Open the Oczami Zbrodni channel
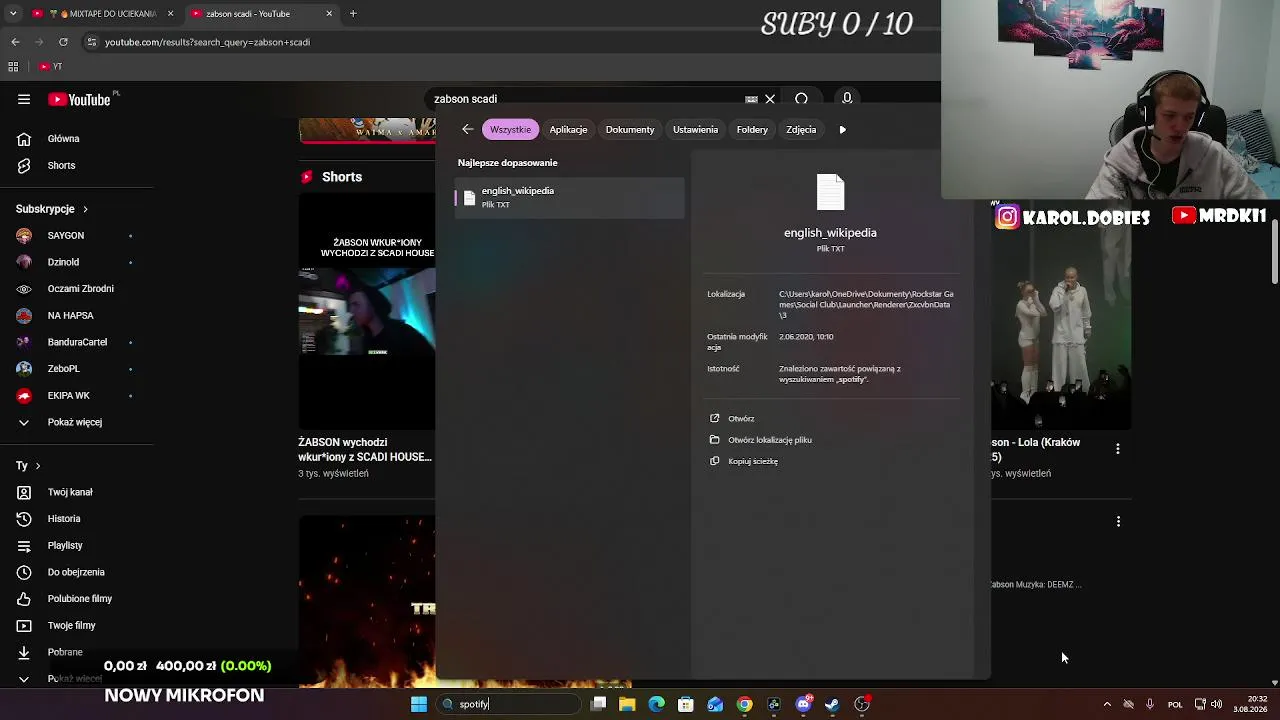Viewport: 1280px width, 720px height. [x=81, y=289]
